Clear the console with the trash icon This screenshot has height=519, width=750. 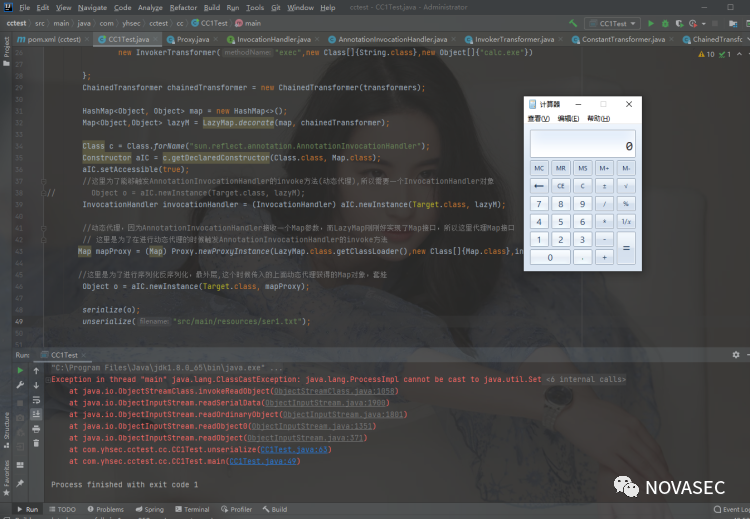pos(36,443)
